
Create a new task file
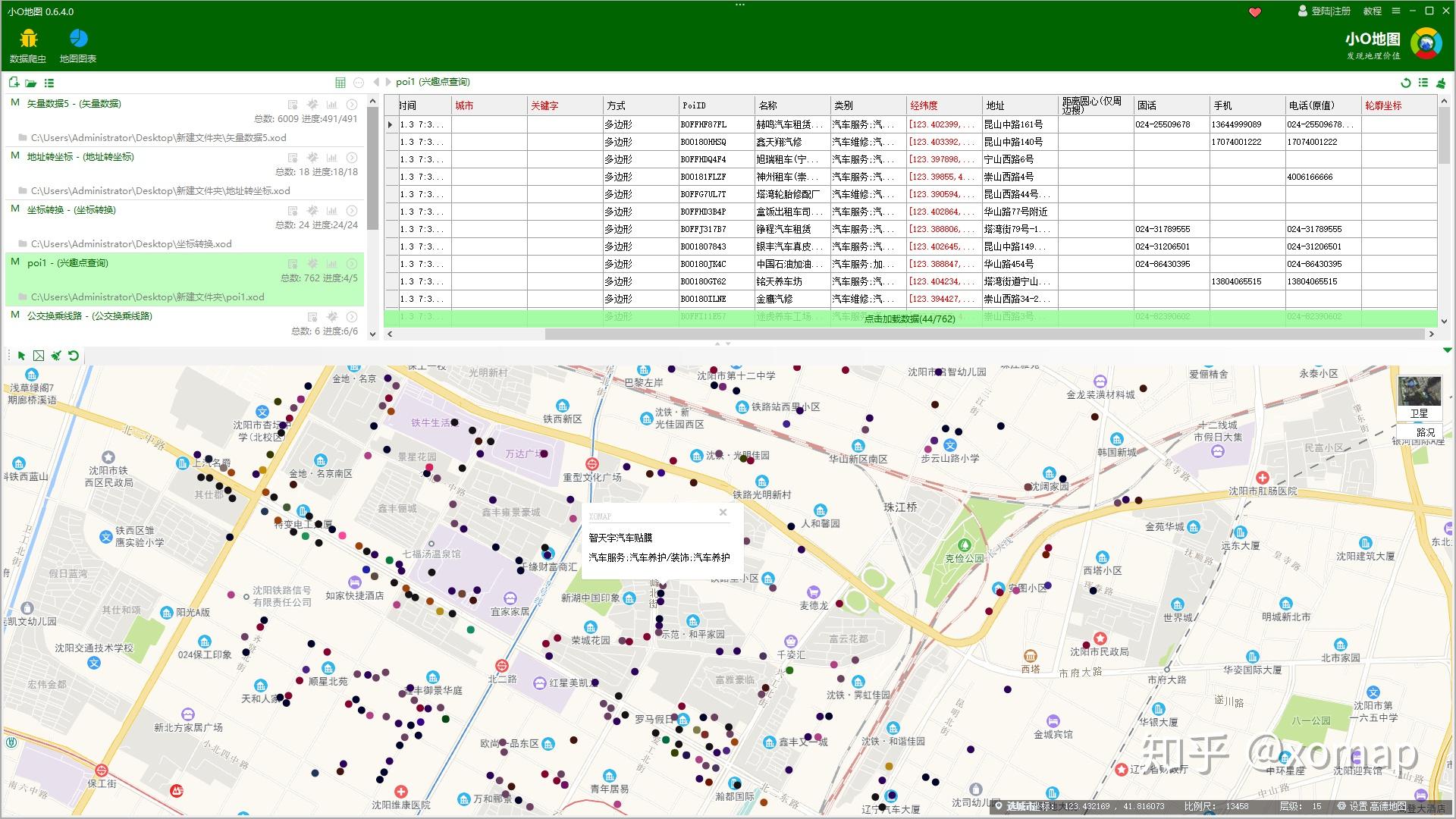coord(14,83)
